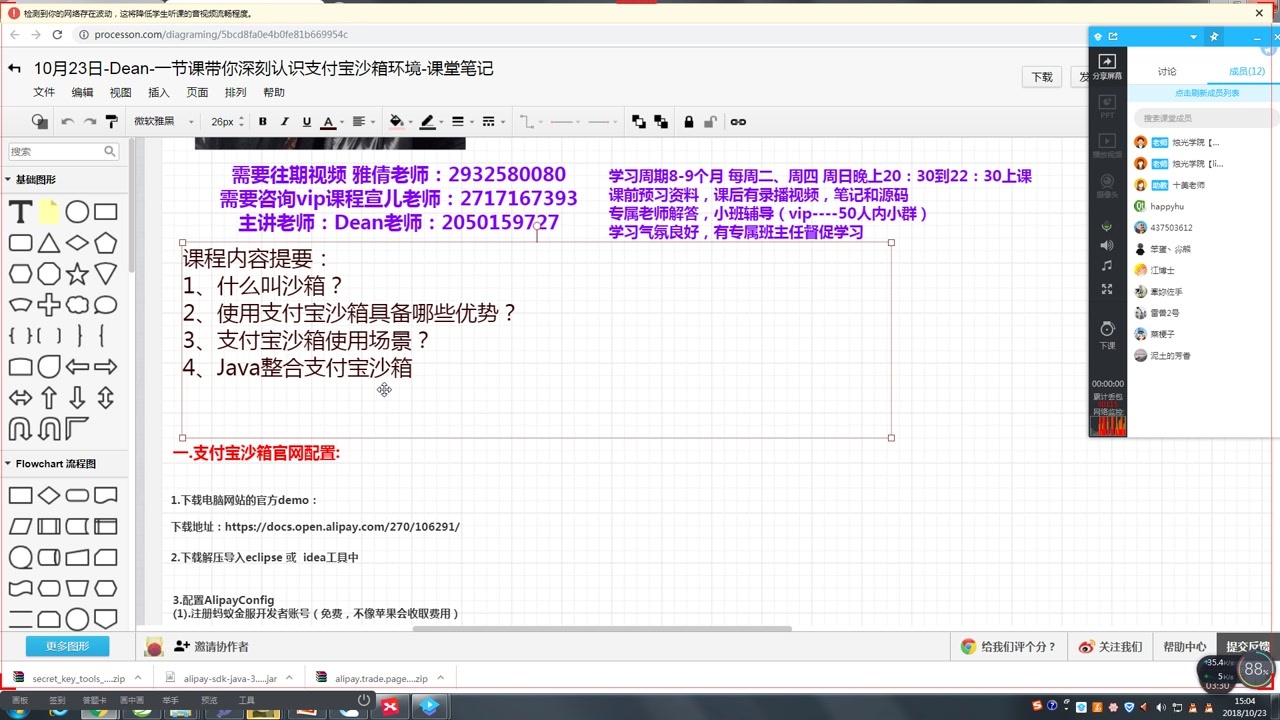Image resolution: width=1280 pixels, height=720 pixels.
Task: Open the 微软雅黑 font family dropdown
Action: pos(164,122)
